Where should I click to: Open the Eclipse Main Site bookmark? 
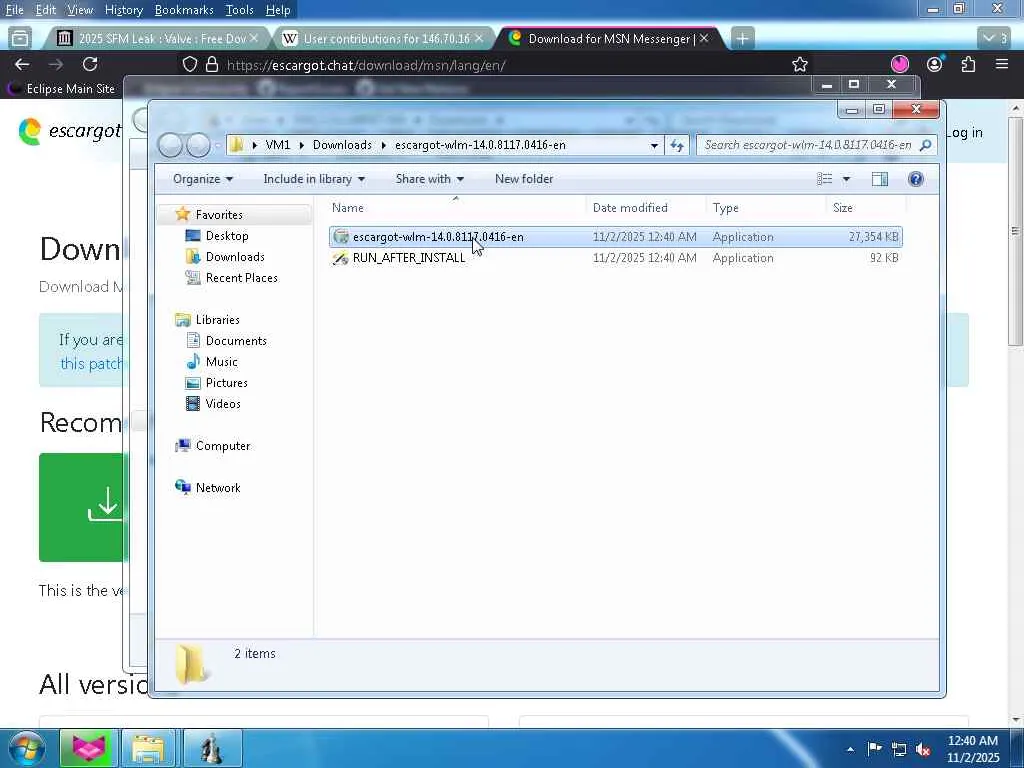tap(61, 88)
